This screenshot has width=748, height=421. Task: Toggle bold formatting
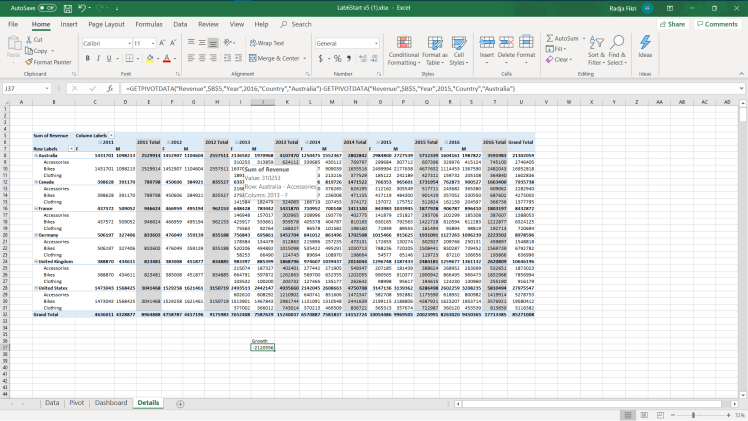pyautogui.click(x=85, y=58)
